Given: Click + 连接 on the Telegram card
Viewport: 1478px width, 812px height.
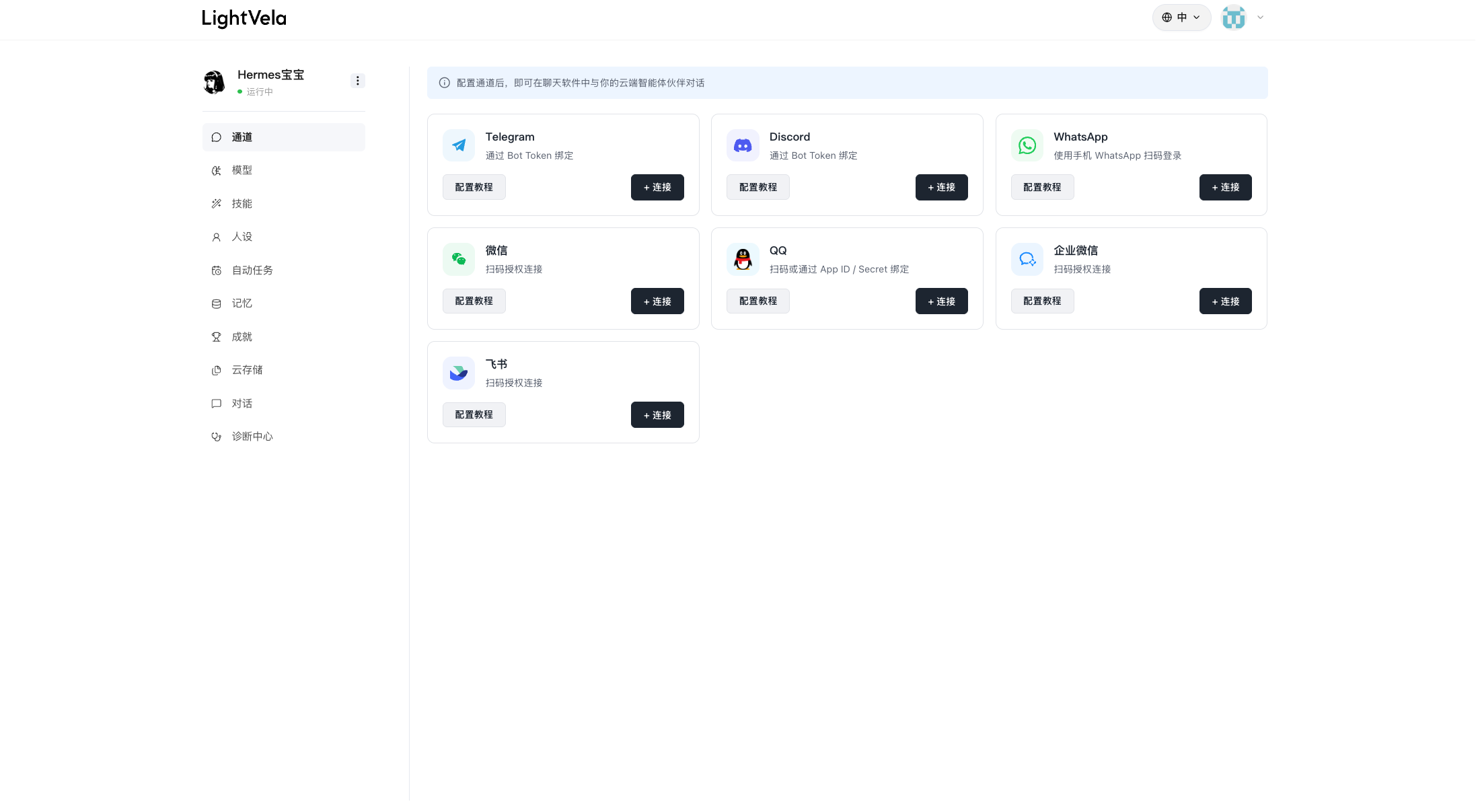Looking at the screenshot, I should point(657,187).
